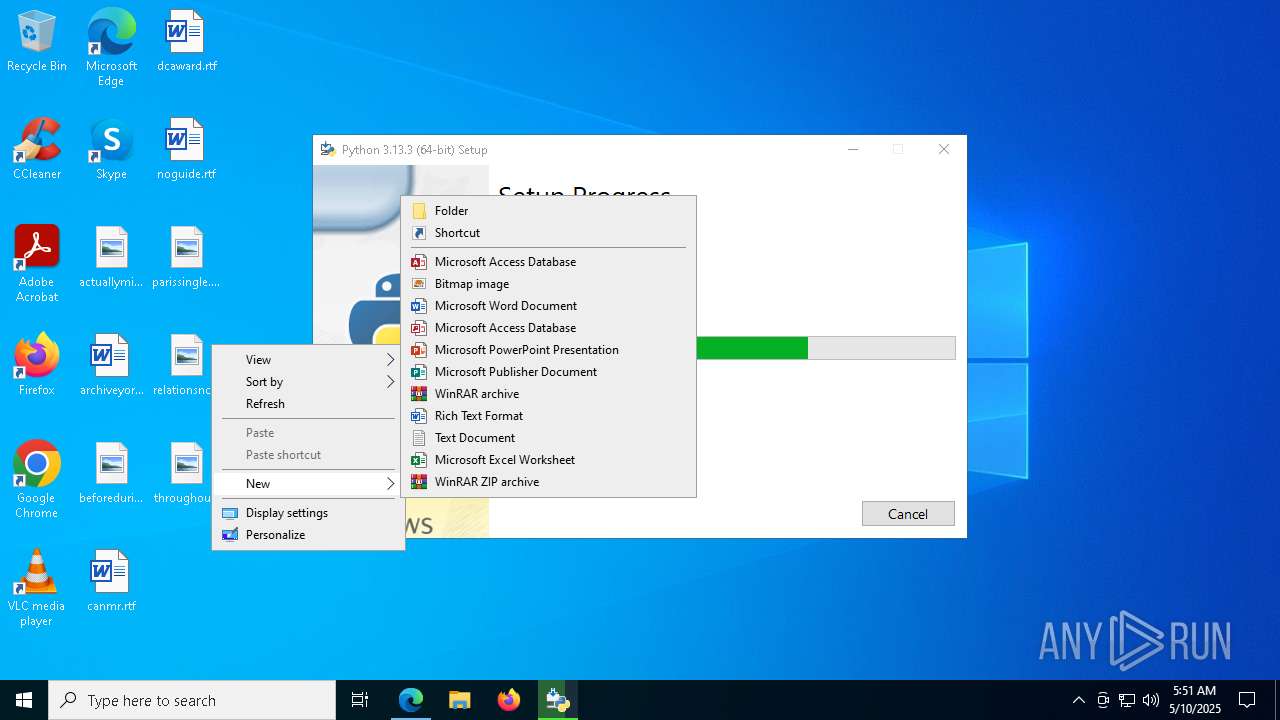Open Firefox from the taskbar
Image resolution: width=1280 pixels, height=720 pixels.
[509, 700]
